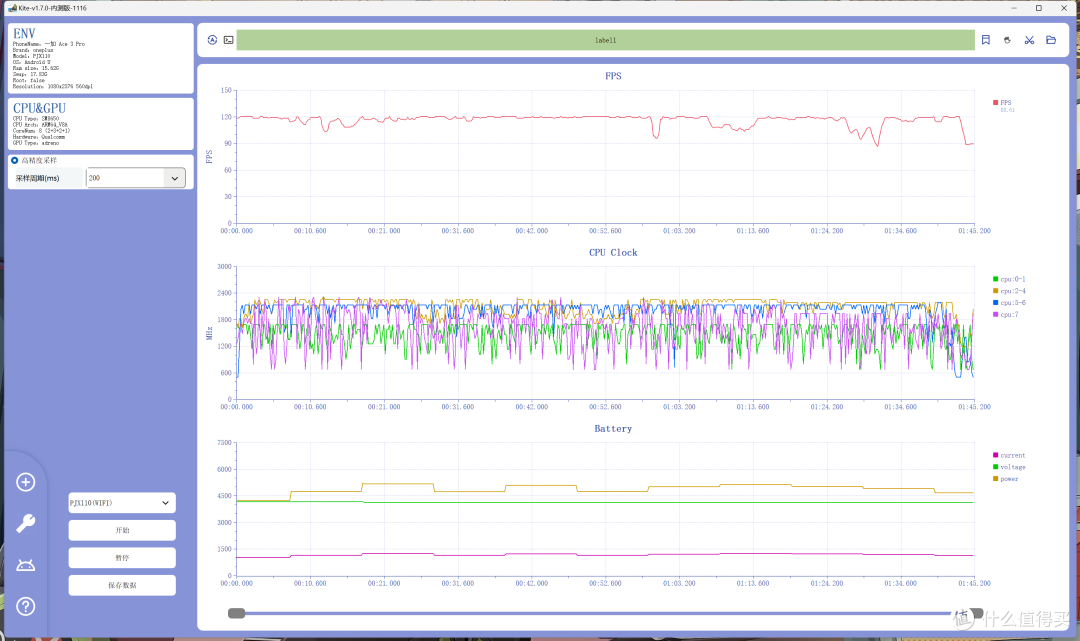Click the 暂停 pause button
Viewport: 1080px width, 641px height.
click(x=122, y=558)
